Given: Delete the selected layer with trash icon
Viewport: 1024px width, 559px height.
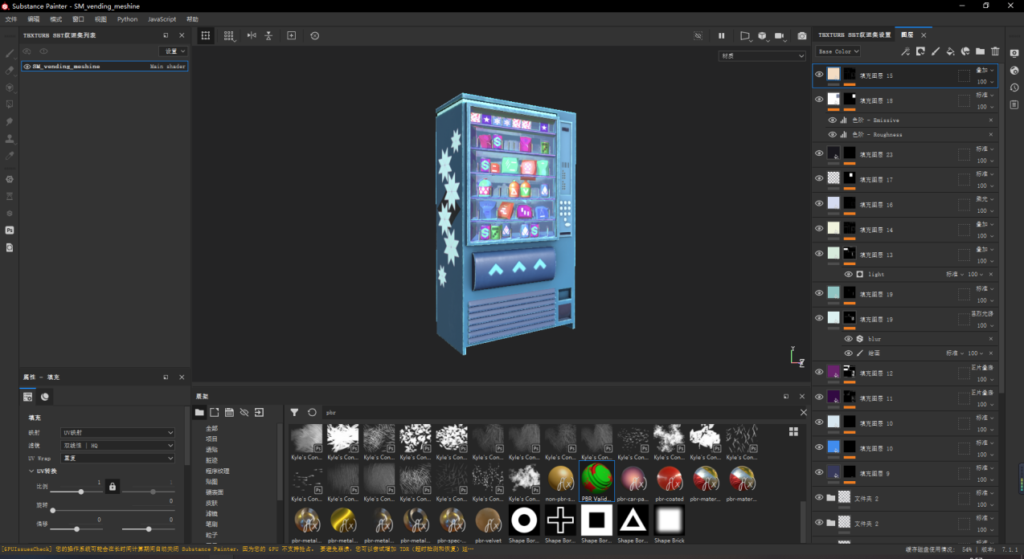Looking at the screenshot, I should click(995, 51).
